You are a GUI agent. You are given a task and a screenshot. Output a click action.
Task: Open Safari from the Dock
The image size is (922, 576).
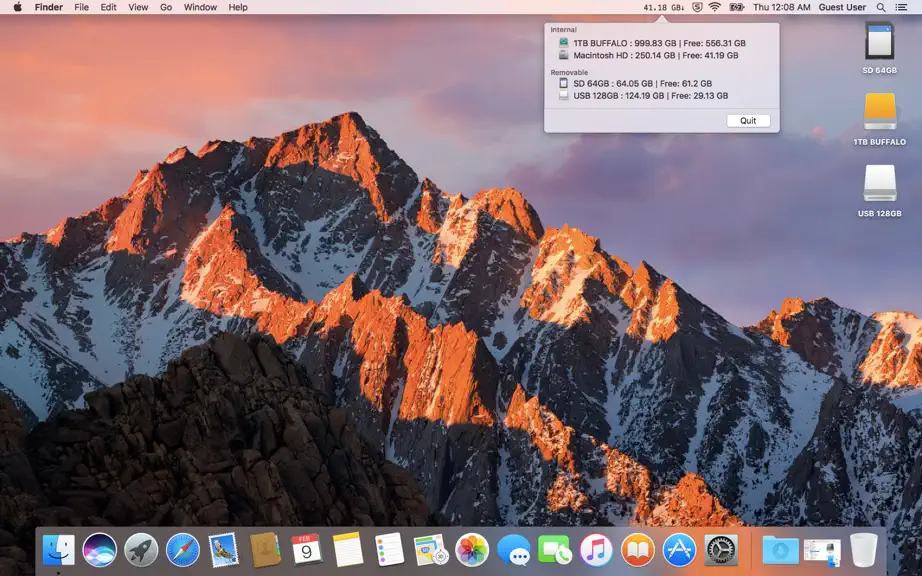pyautogui.click(x=182, y=550)
